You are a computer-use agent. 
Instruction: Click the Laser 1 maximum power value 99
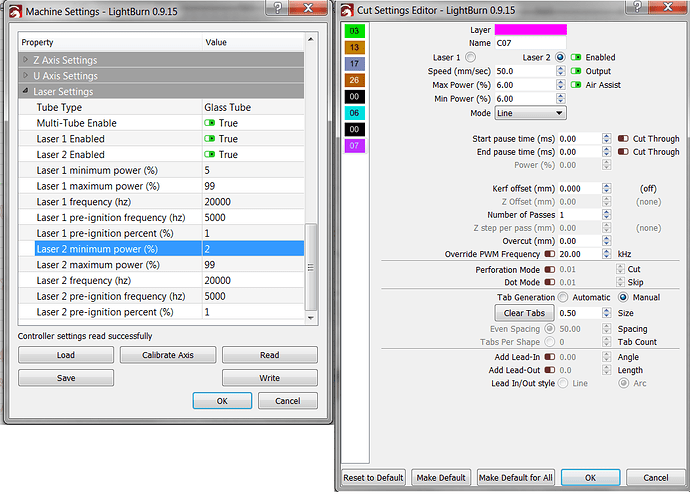(x=209, y=186)
